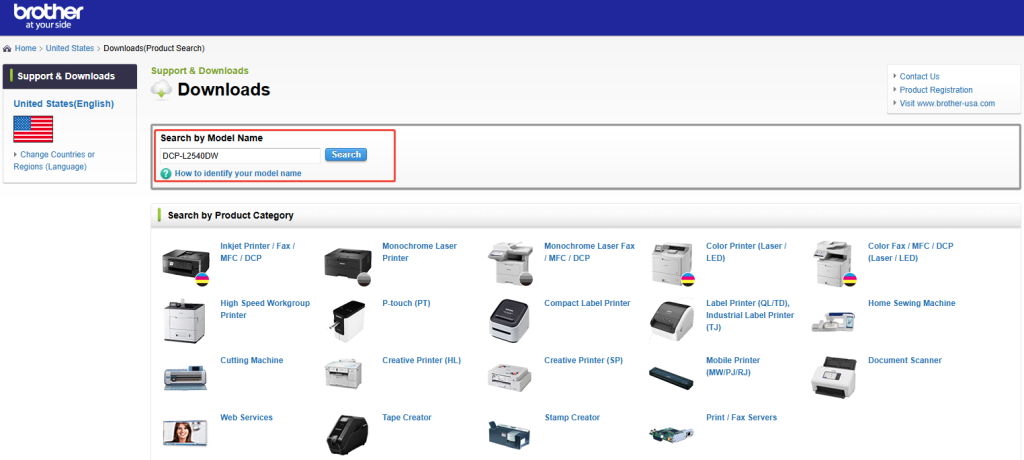Click the Creative Printer (HL) image
Screen dimensions: 1024x460
click(344, 374)
